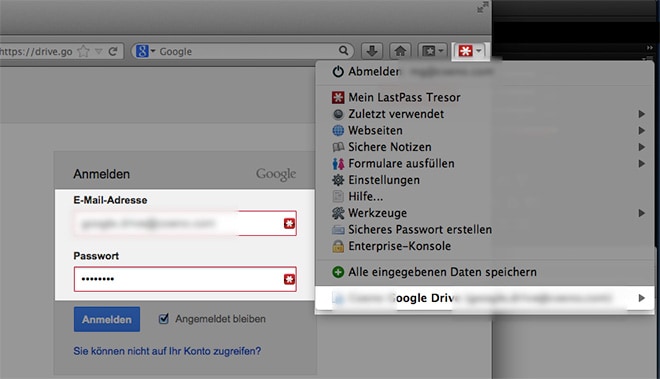Click the Sichere Notizen notebook icon
This screenshot has width=660, height=379.
tap(338, 147)
